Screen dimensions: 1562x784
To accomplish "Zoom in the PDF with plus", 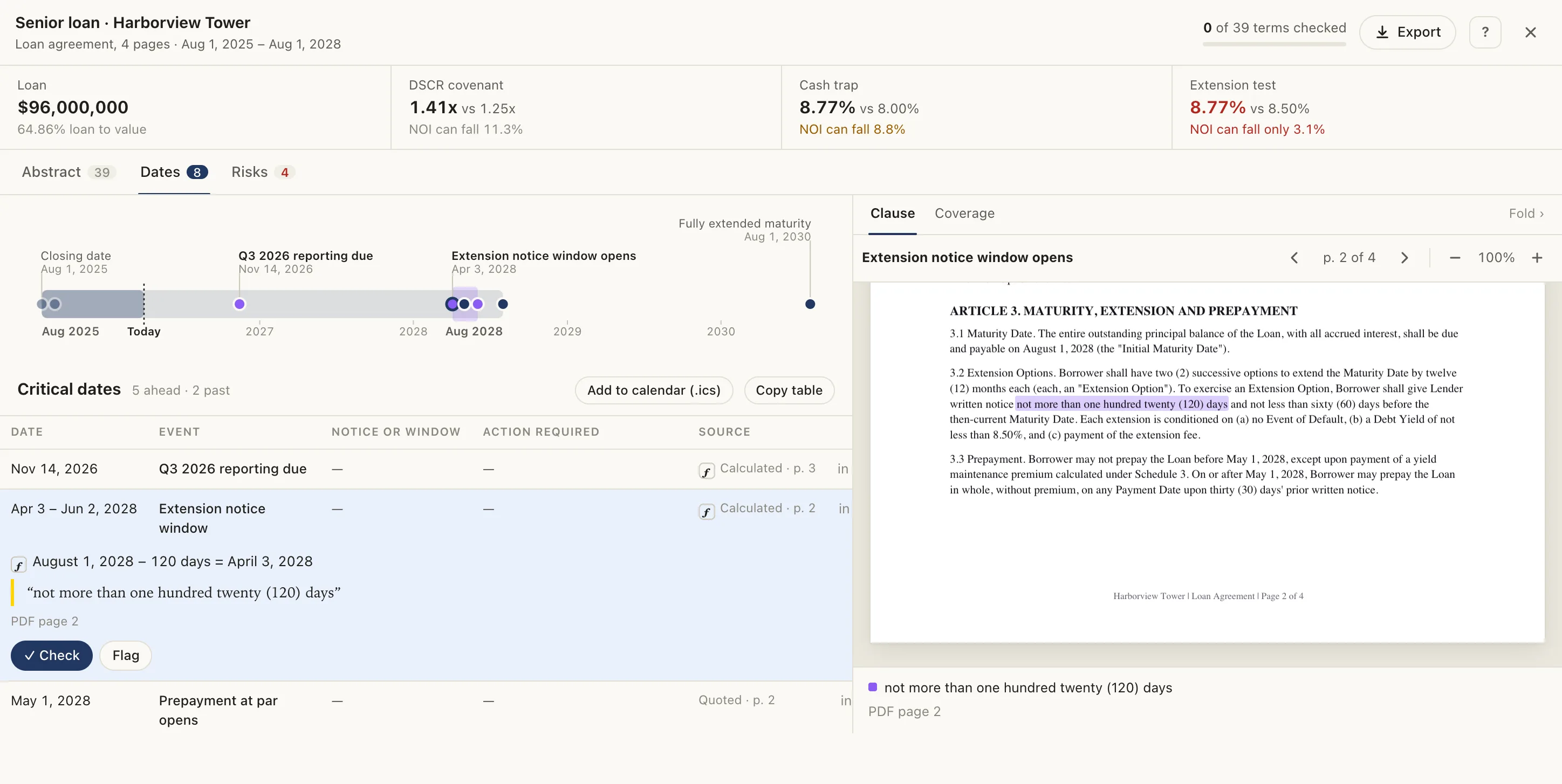I will click(1537, 258).
